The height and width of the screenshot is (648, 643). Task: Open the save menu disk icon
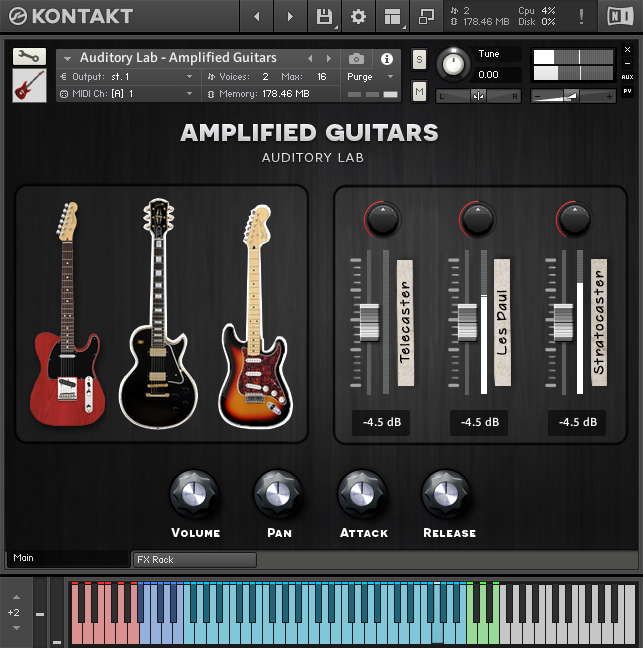click(324, 17)
